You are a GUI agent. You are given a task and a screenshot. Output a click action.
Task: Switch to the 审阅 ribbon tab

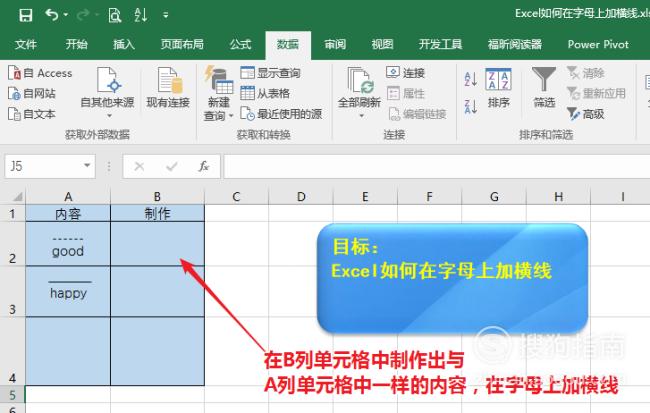[x=335, y=44]
